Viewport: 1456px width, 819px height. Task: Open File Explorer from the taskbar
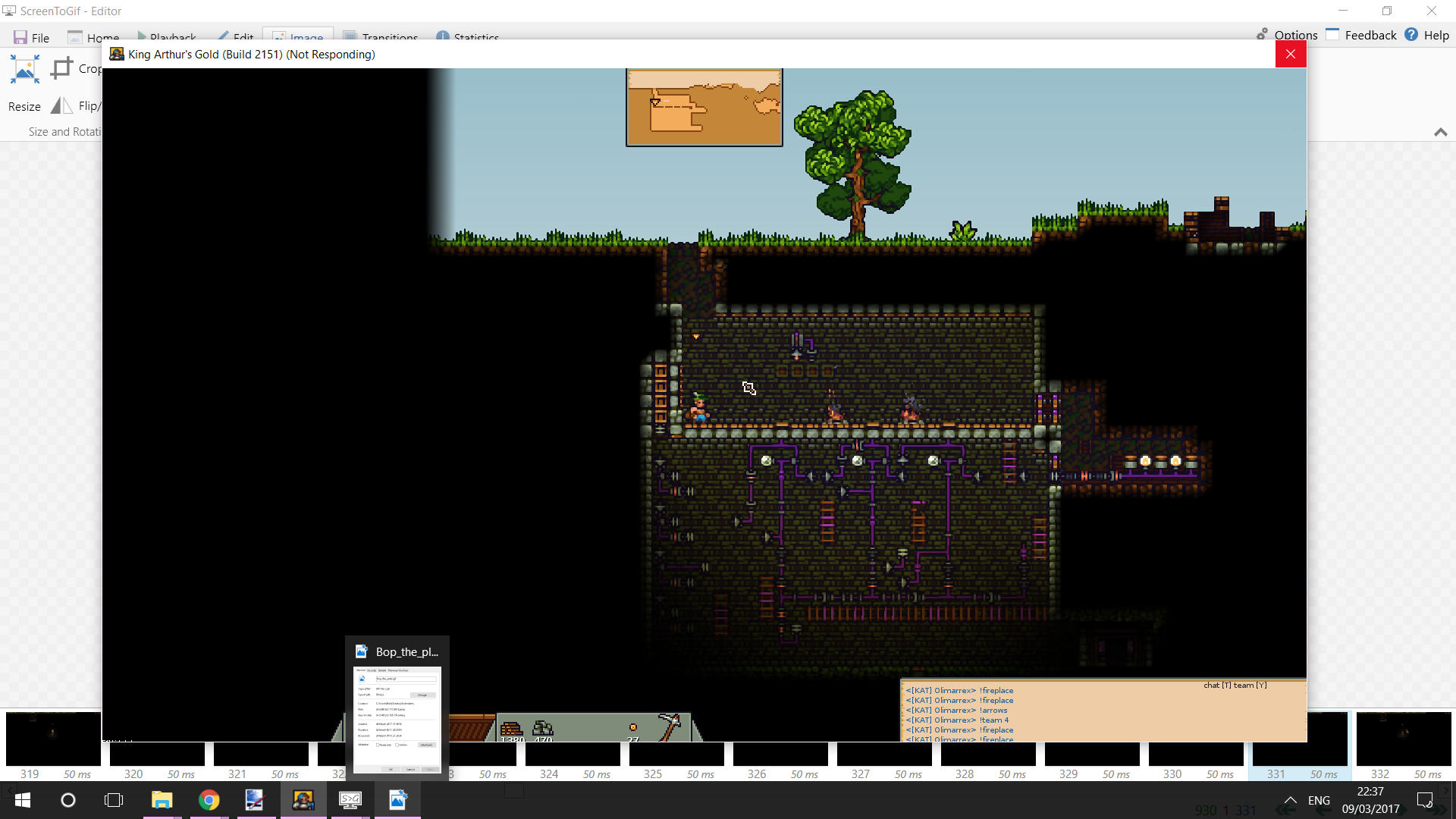(x=162, y=800)
